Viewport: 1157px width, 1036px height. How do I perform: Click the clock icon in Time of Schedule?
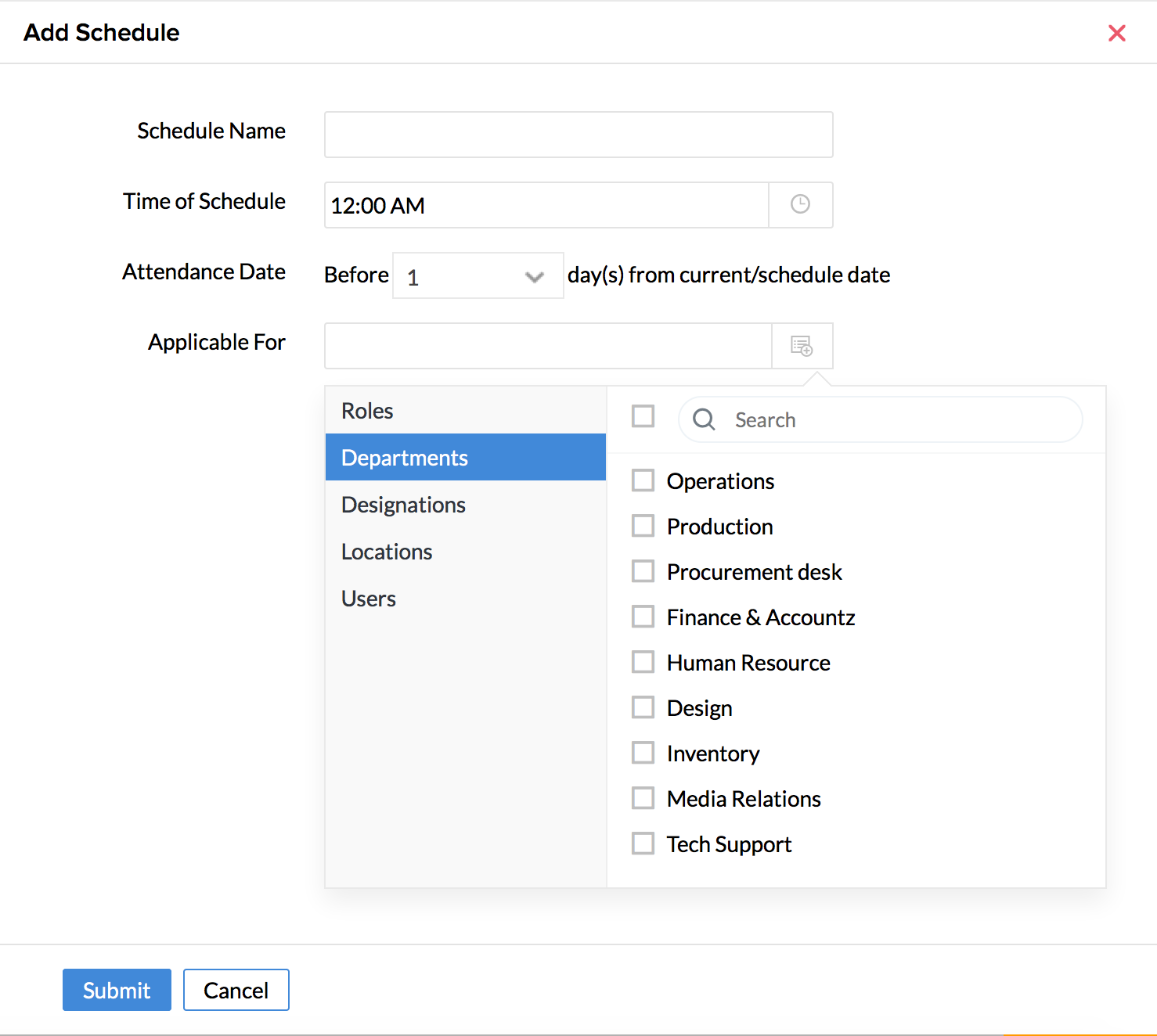click(x=800, y=205)
